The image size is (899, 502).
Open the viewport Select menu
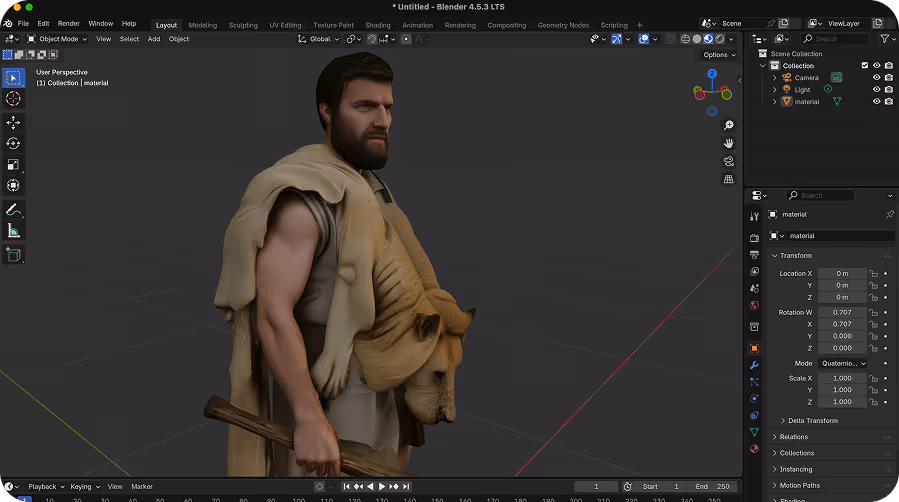click(x=129, y=39)
